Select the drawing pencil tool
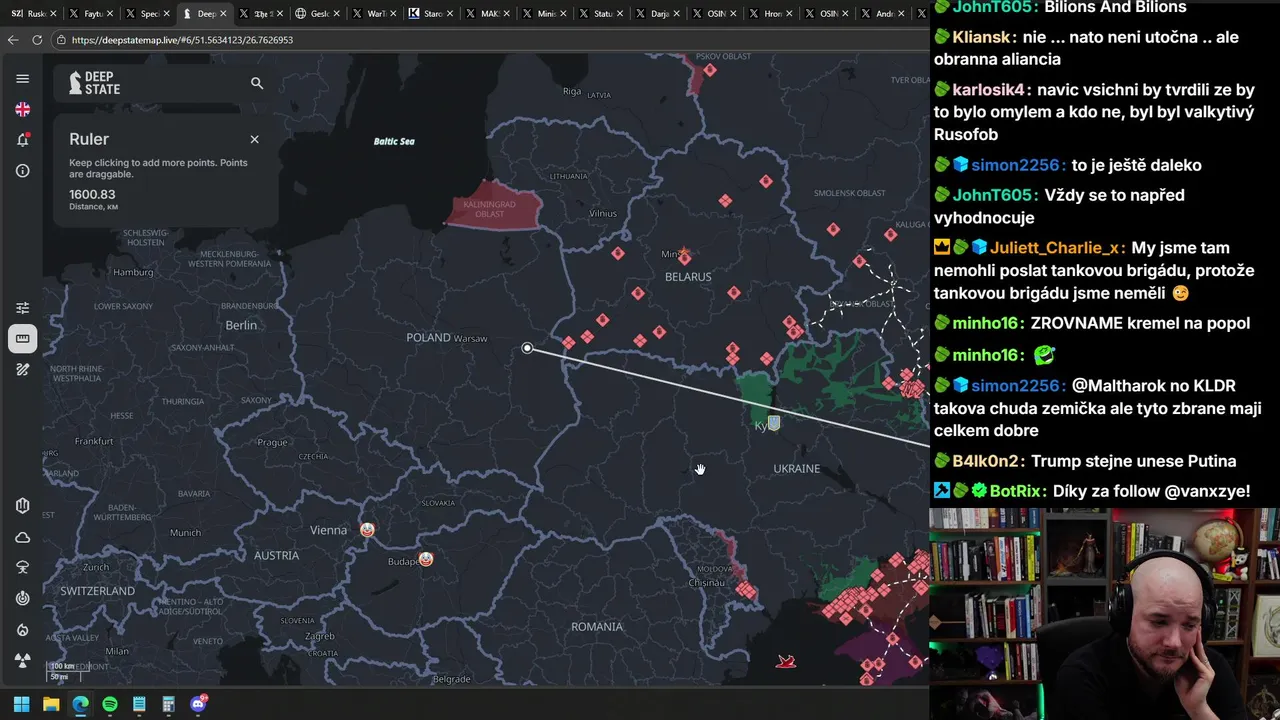 (22, 369)
